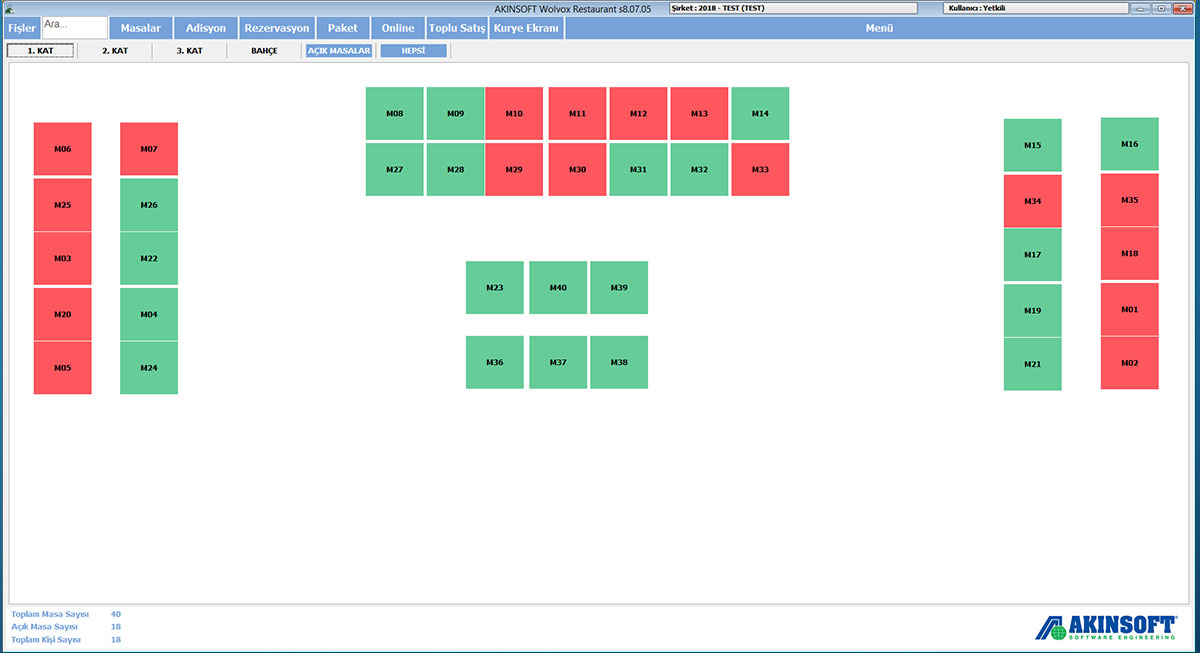Viewport: 1200px width, 653px height.
Task: Go to the Rezervasyon tab
Action: [277, 28]
